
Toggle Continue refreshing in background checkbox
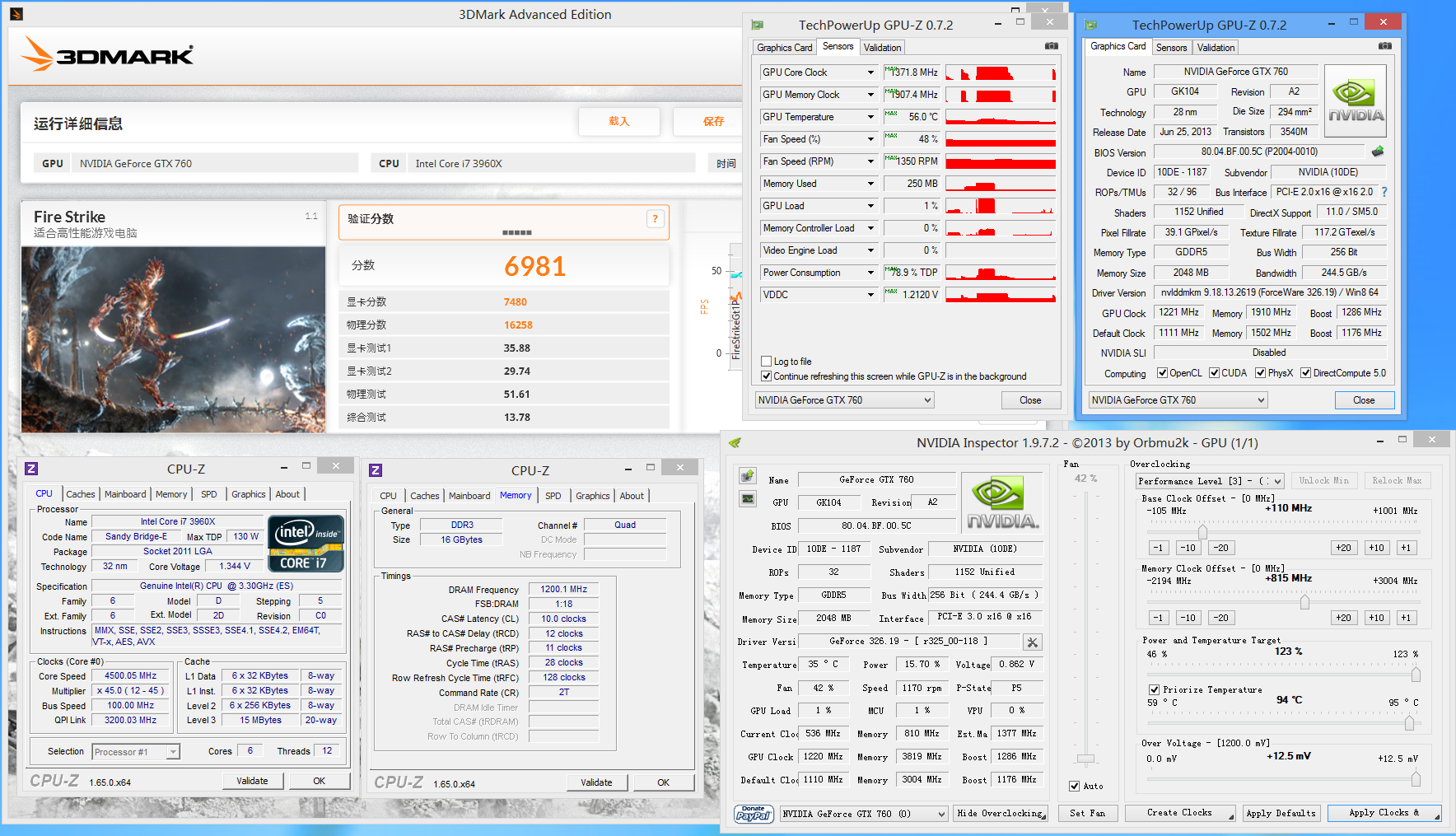(767, 376)
